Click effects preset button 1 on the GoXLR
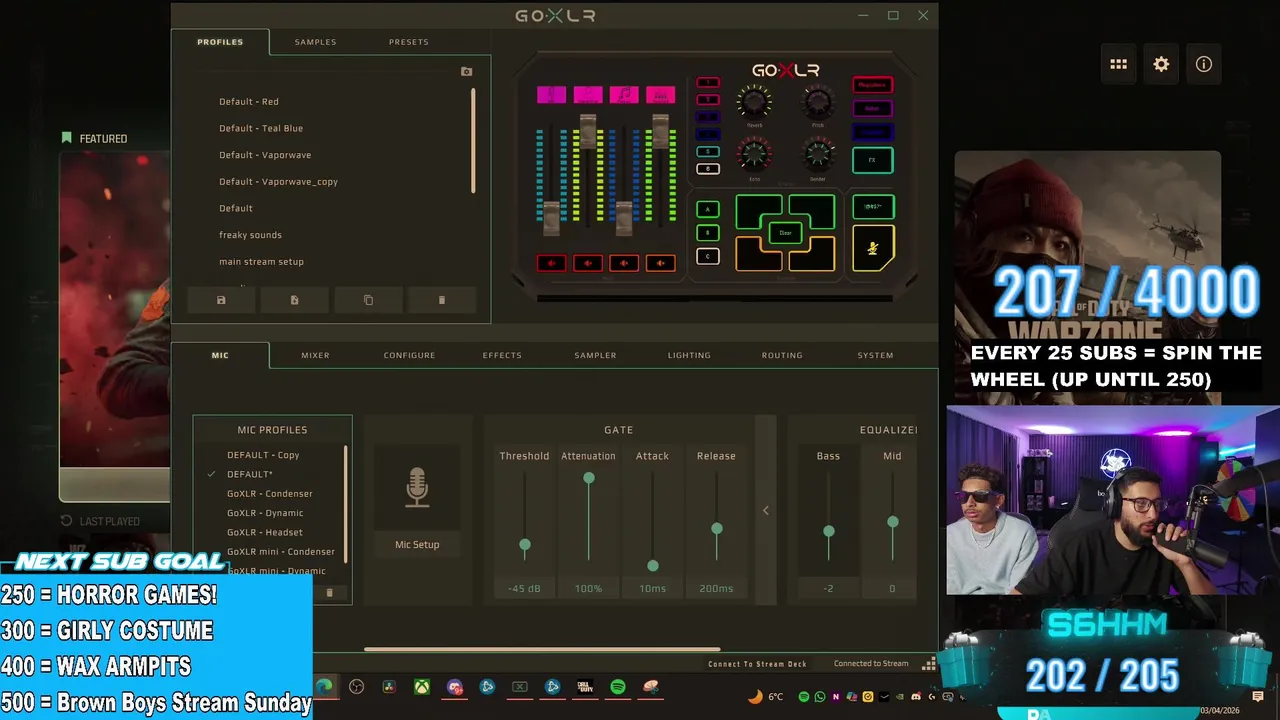This screenshot has height=720, width=1280. tap(708, 82)
